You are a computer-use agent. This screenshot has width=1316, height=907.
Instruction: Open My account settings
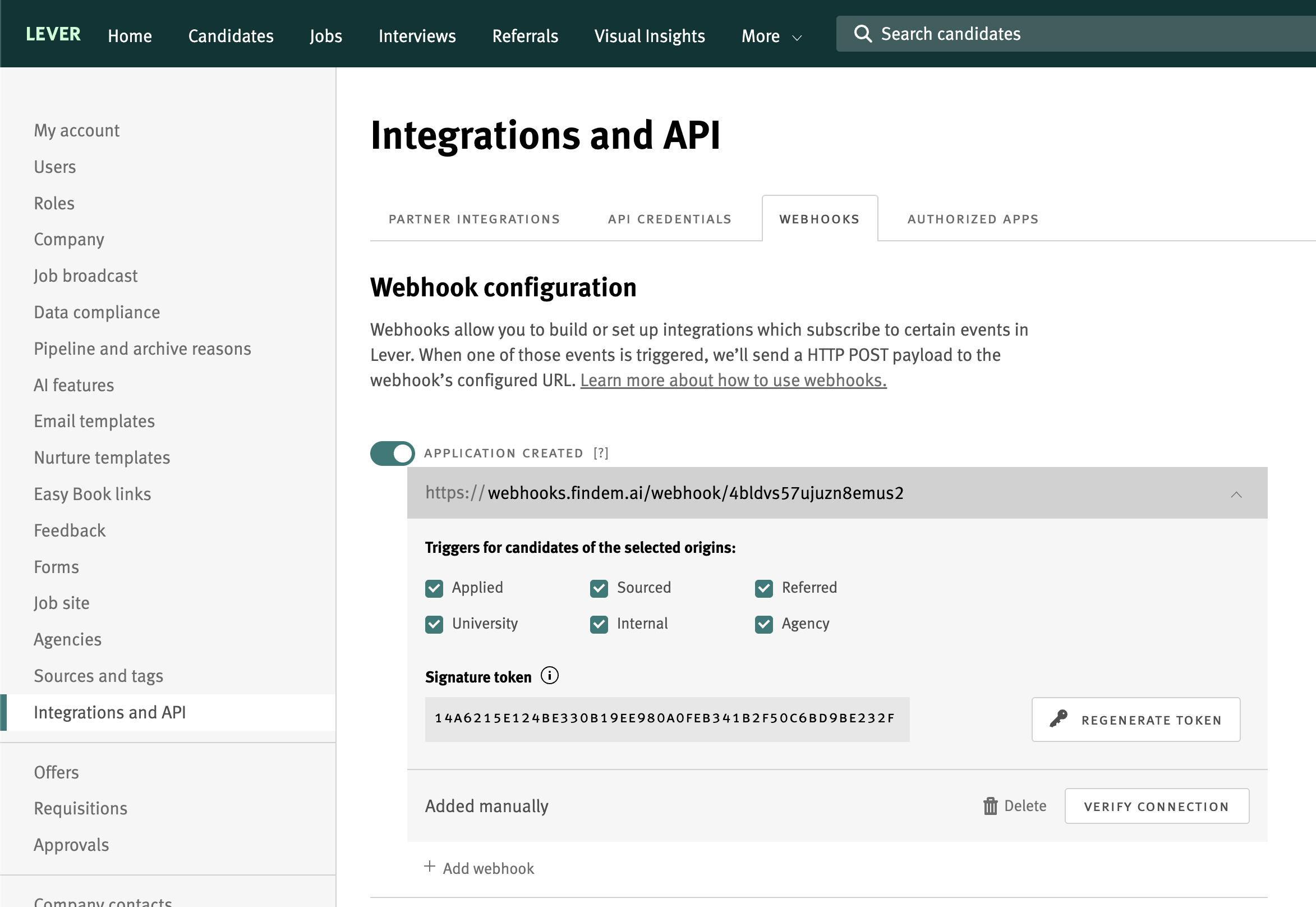(x=77, y=131)
